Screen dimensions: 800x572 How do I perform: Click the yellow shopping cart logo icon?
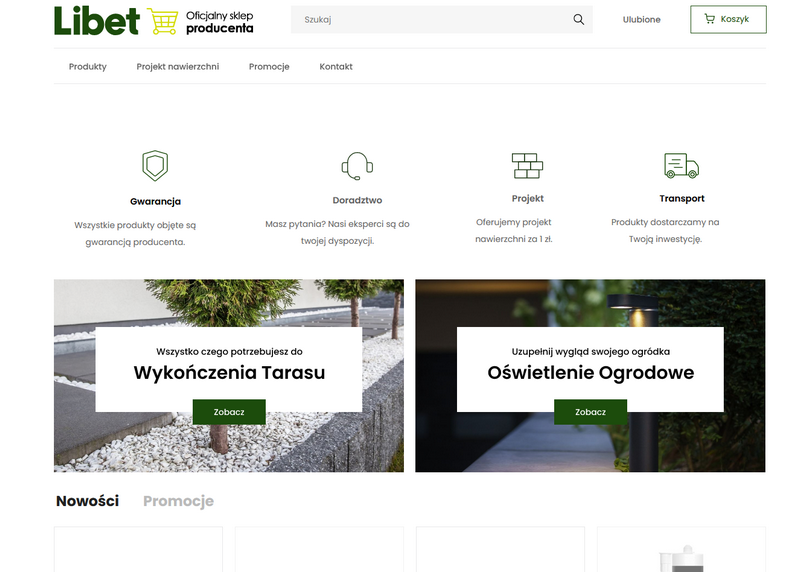coord(163,21)
